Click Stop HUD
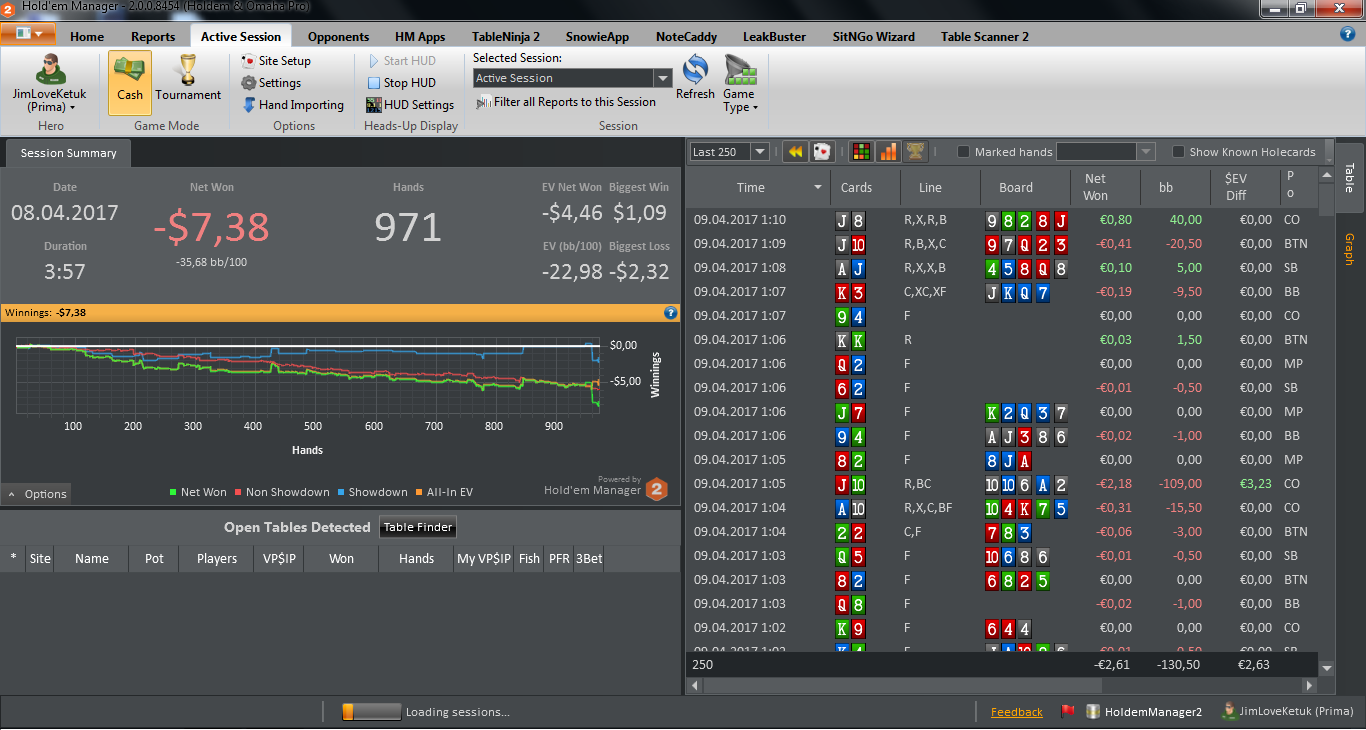Screen dimensions: 1366x730 401,83
